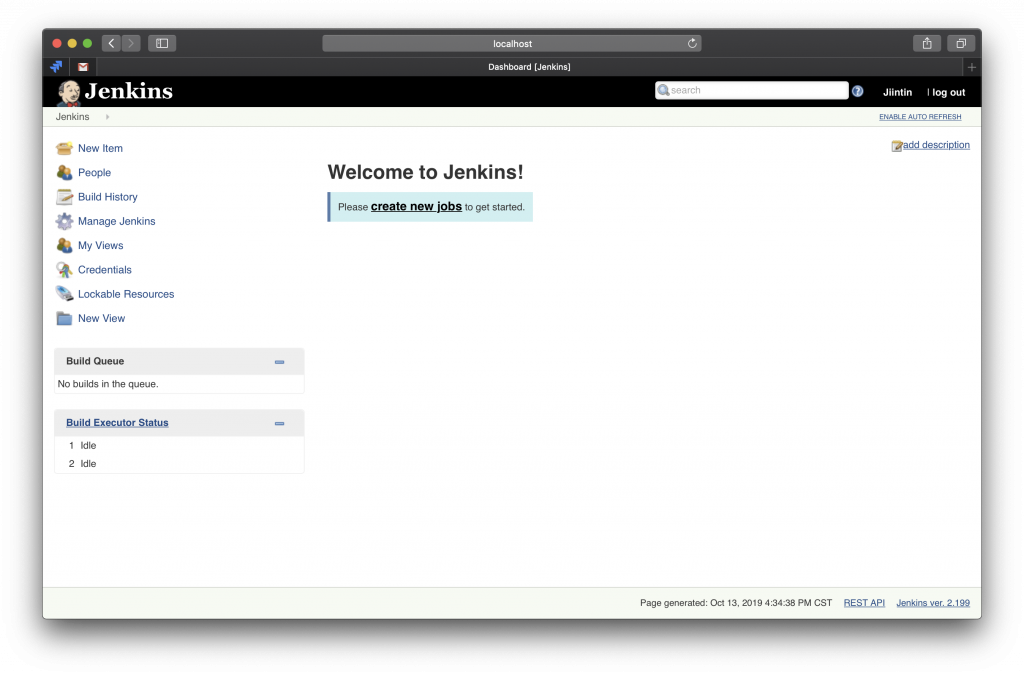Open the Lockable Resources link
Screen dimensions: 1024x675
tap(126, 294)
